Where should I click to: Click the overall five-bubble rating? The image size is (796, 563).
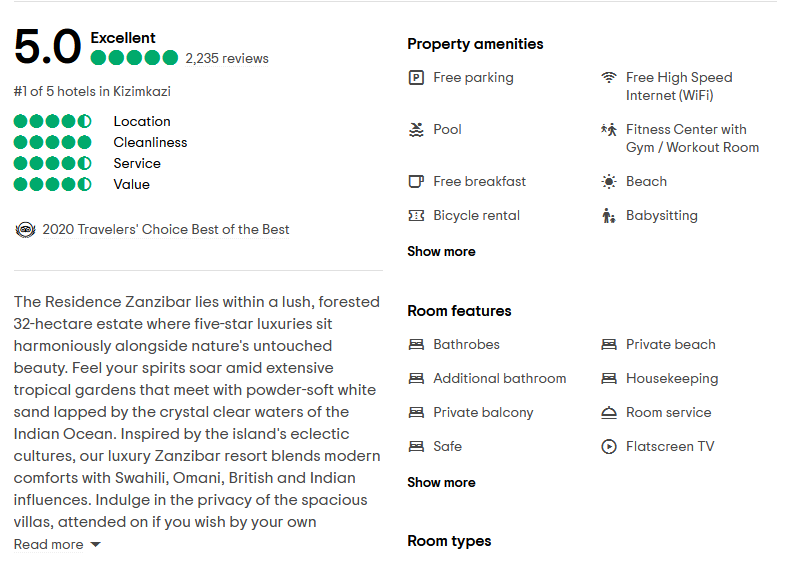(x=134, y=58)
